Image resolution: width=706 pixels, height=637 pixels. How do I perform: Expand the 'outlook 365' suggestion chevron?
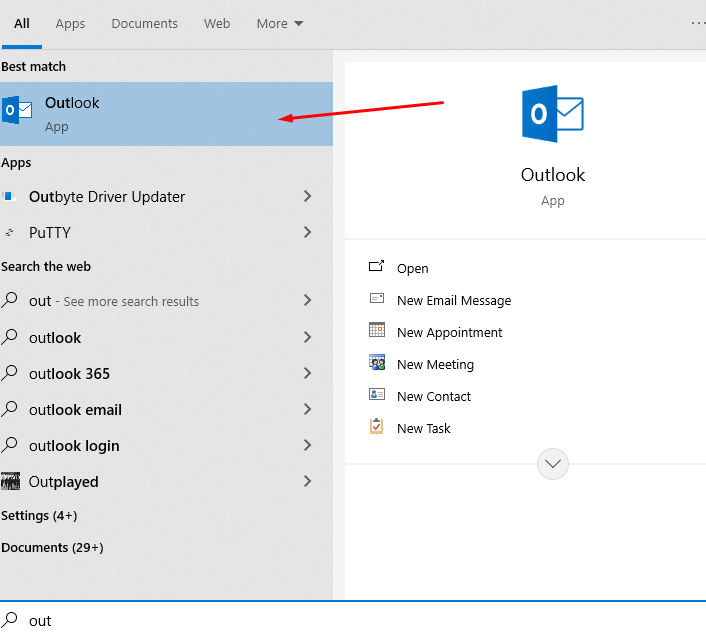click(x=308, y=373)
